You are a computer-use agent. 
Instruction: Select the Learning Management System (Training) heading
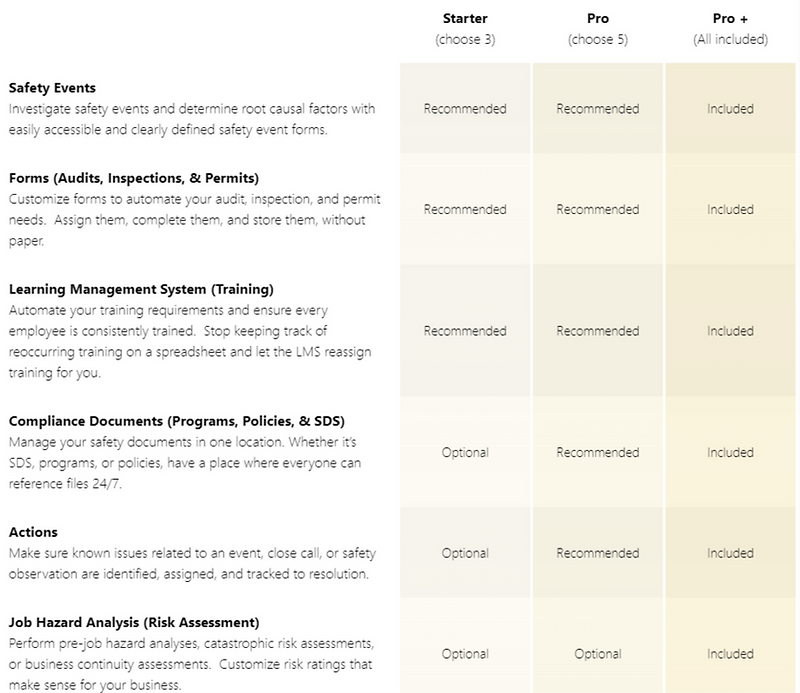(x=141, y=289)
